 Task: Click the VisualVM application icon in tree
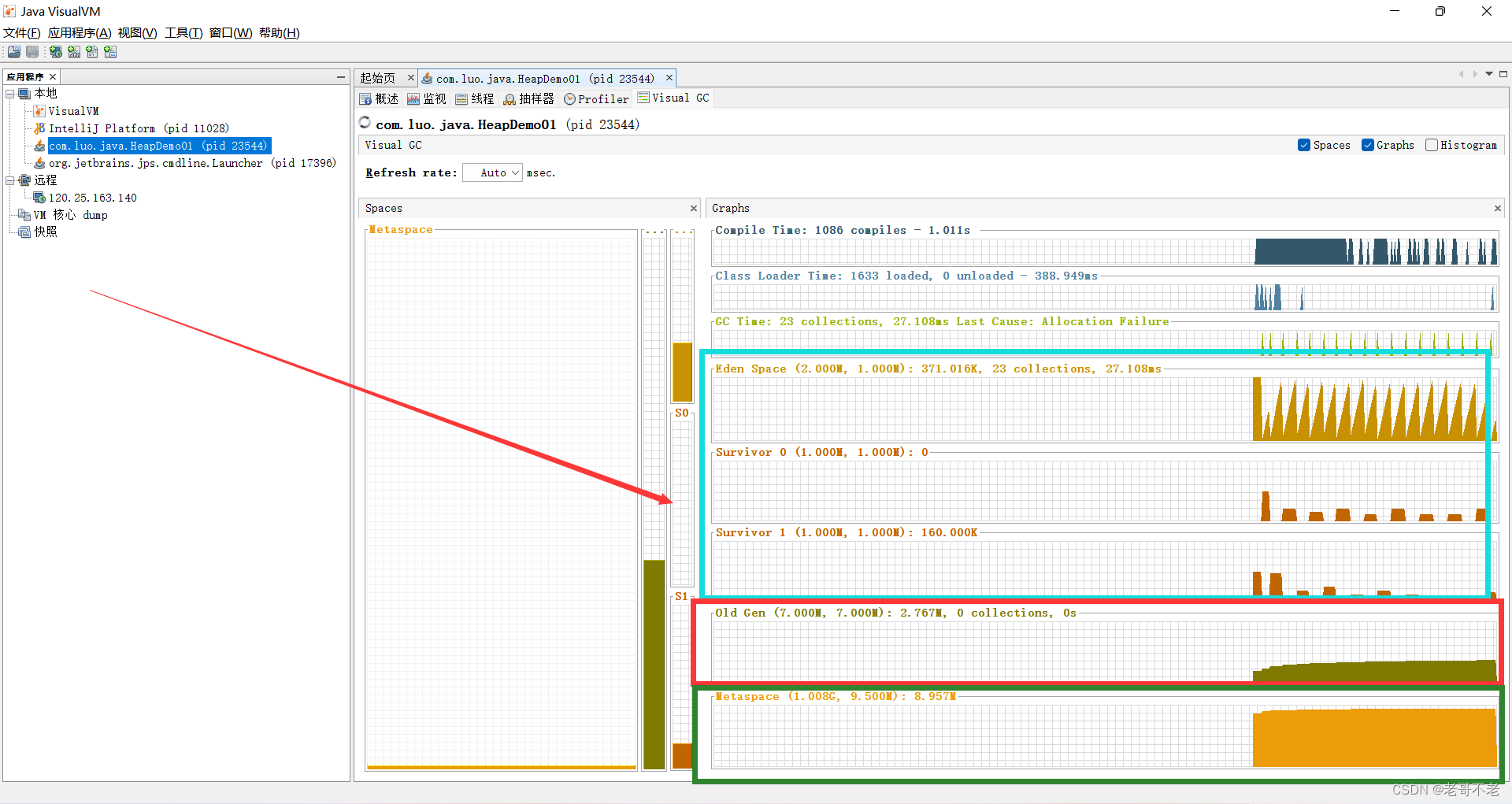[39, 111]
